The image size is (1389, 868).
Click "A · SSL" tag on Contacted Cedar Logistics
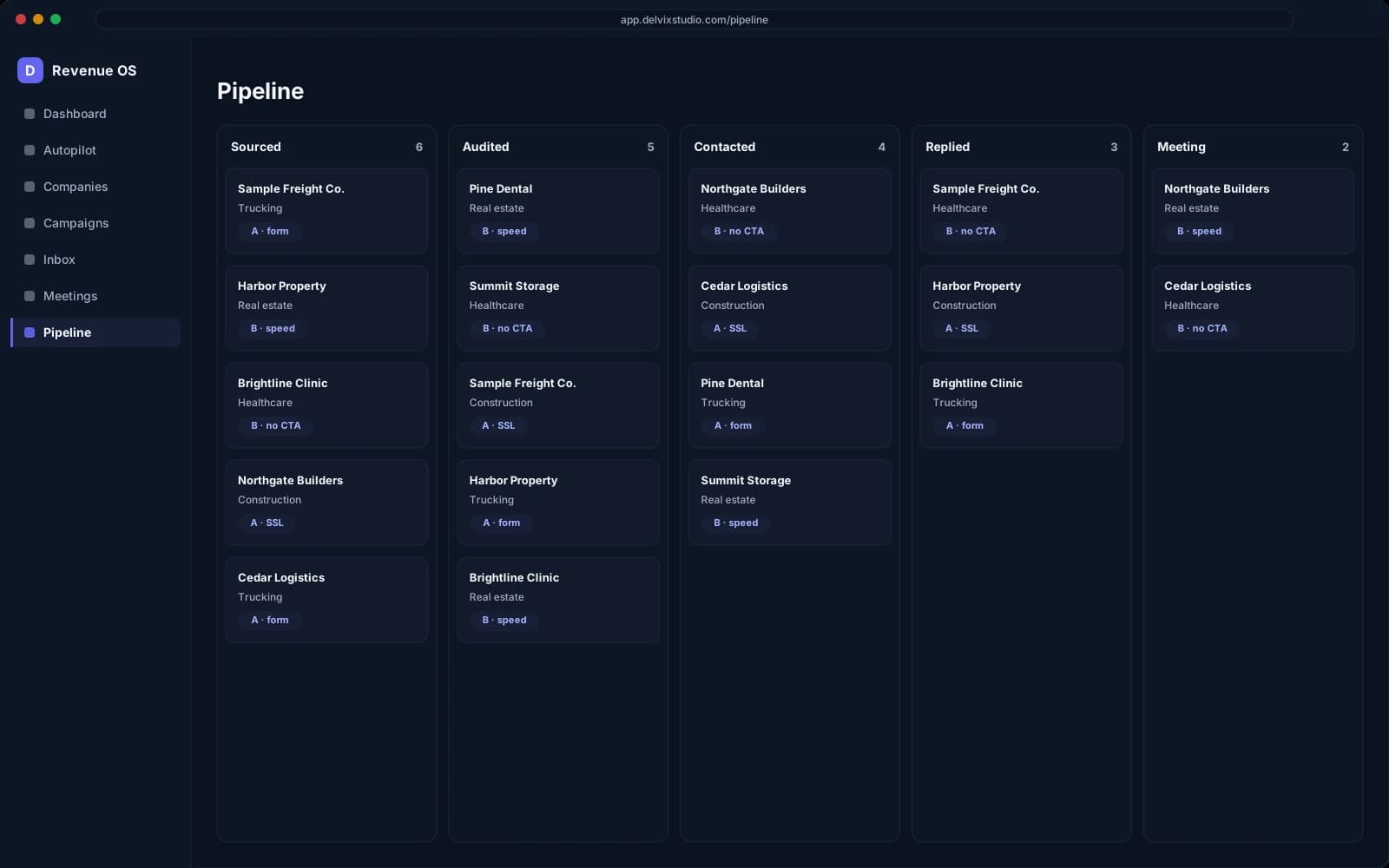point(730,328)
